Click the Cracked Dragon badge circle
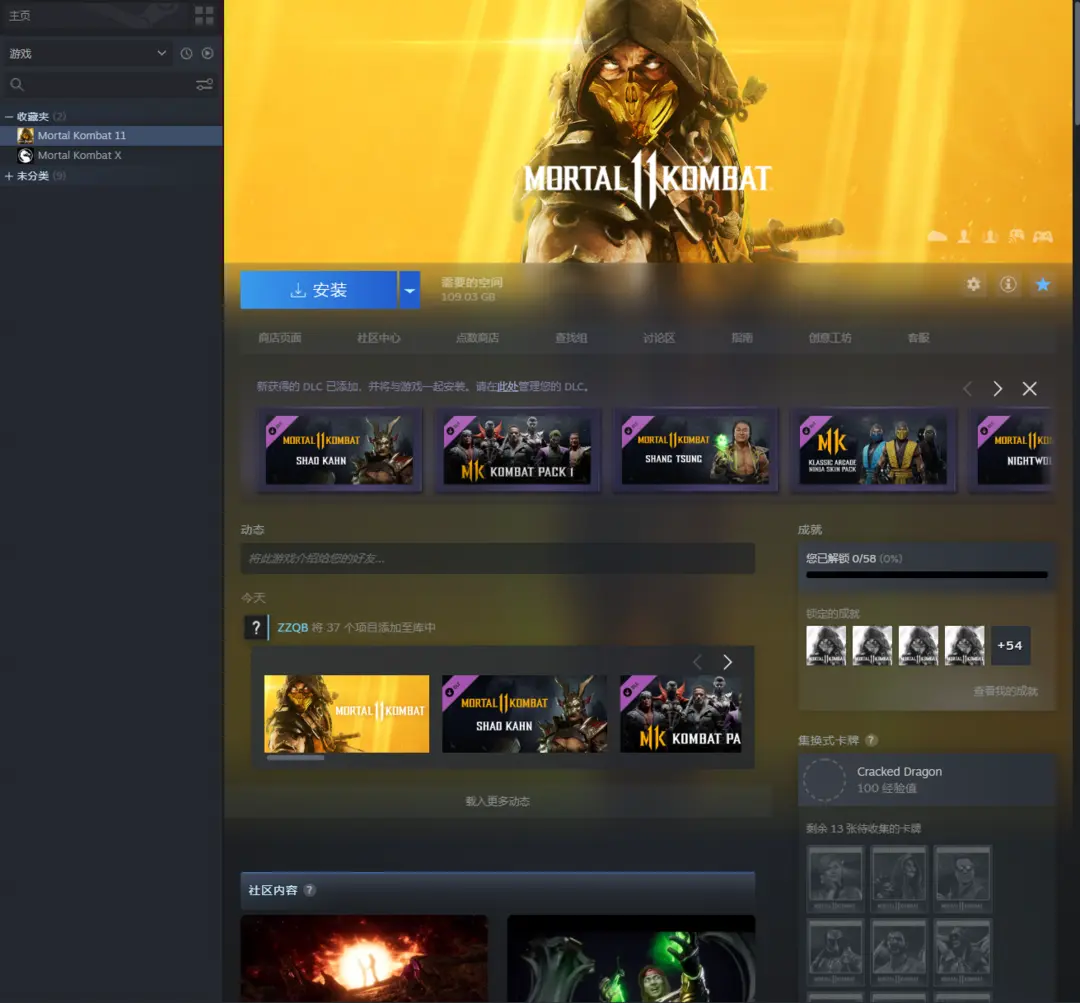1080x1003 pixels. (x=824, y=780)
